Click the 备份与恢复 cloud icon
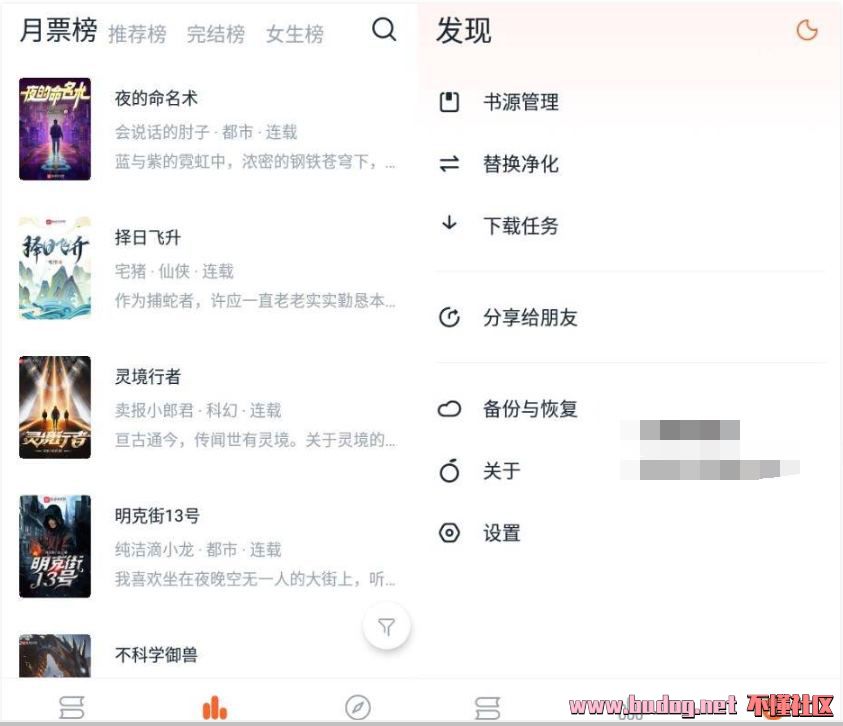843x726 pixels. coord(449,409)
